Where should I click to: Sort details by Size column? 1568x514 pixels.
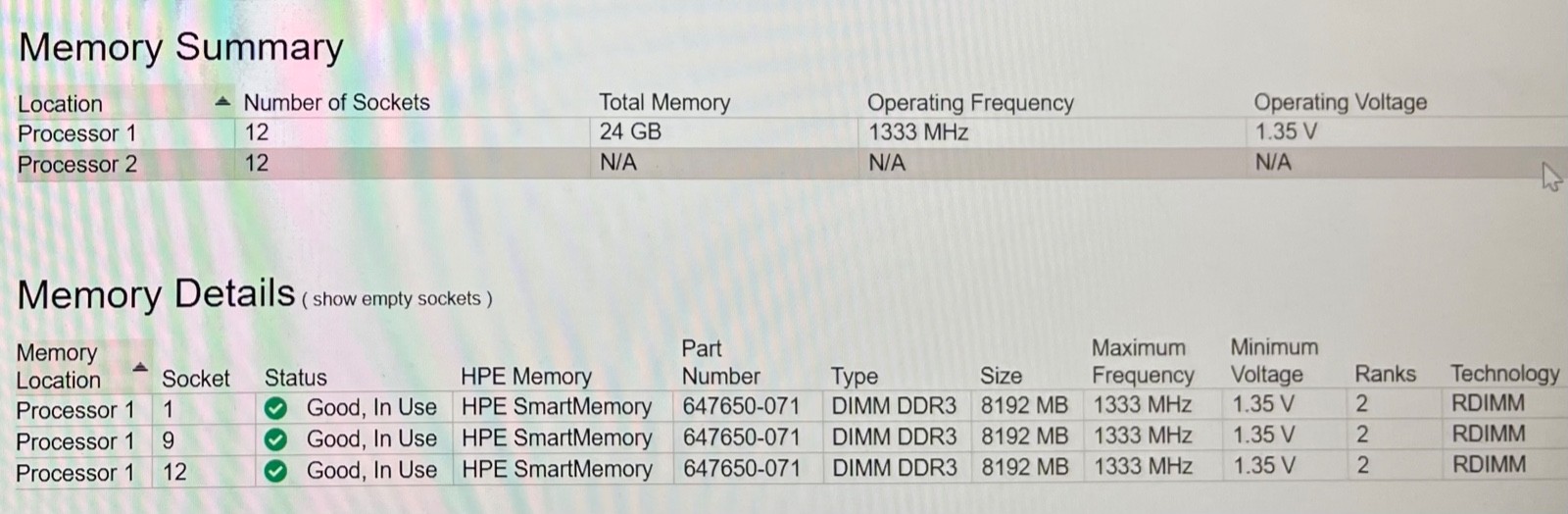click(x=1001, y=376)
